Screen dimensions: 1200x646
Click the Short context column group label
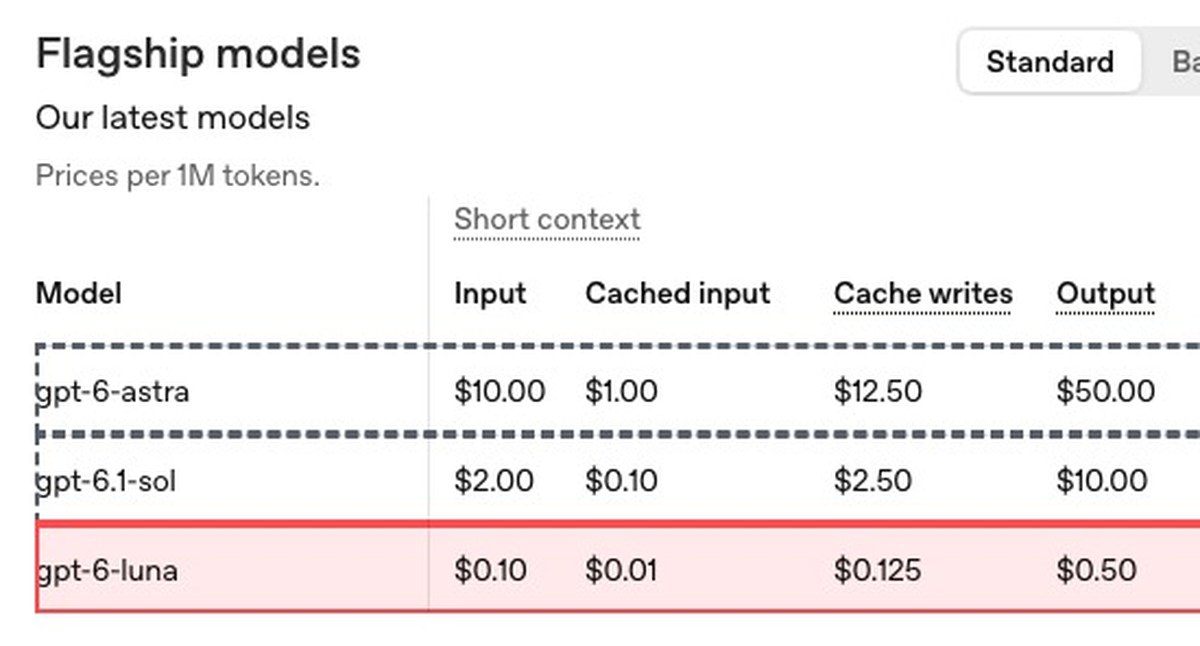point(547,220)
